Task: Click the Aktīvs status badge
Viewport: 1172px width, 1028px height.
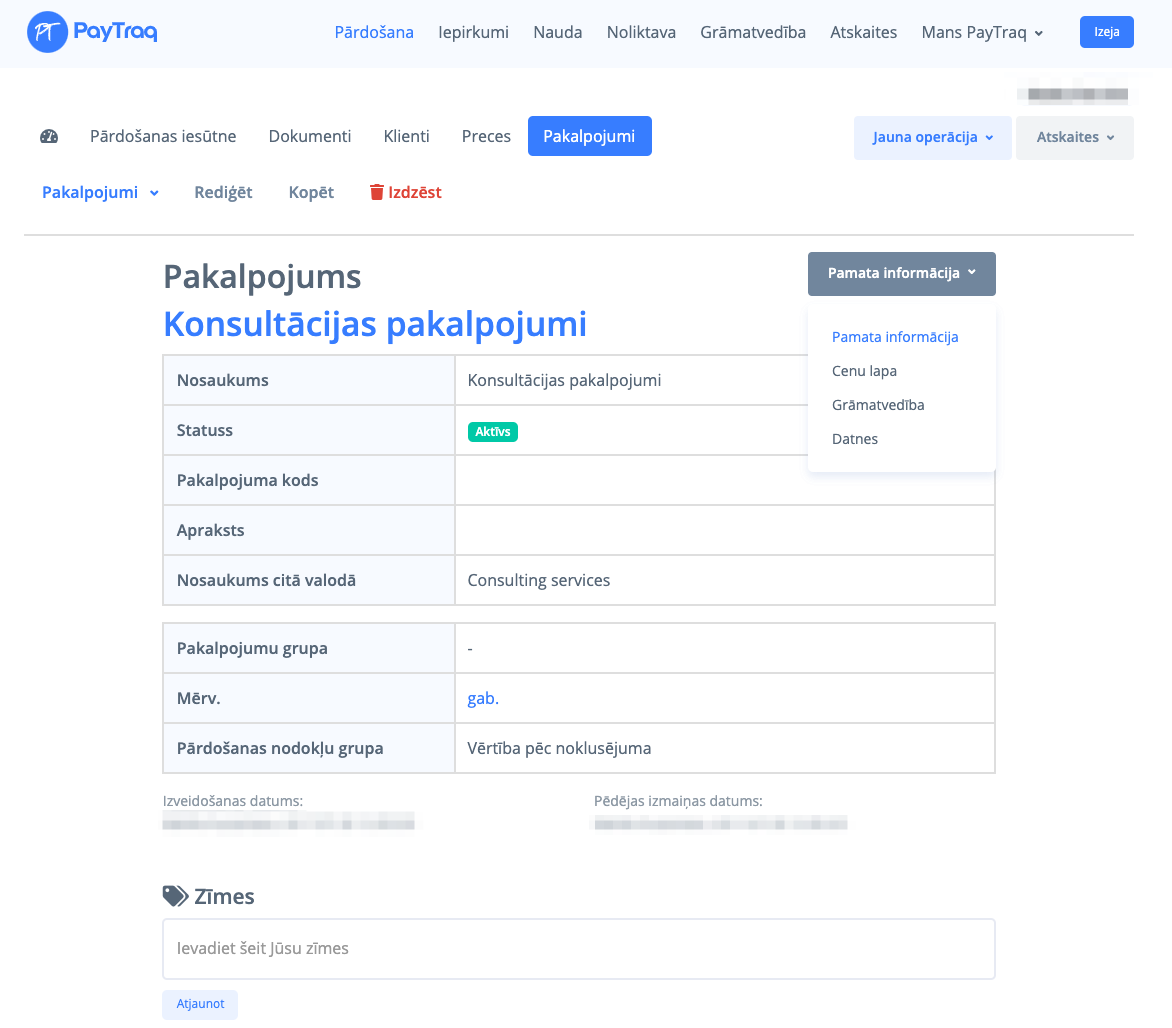Action: [x=493, y=431]
